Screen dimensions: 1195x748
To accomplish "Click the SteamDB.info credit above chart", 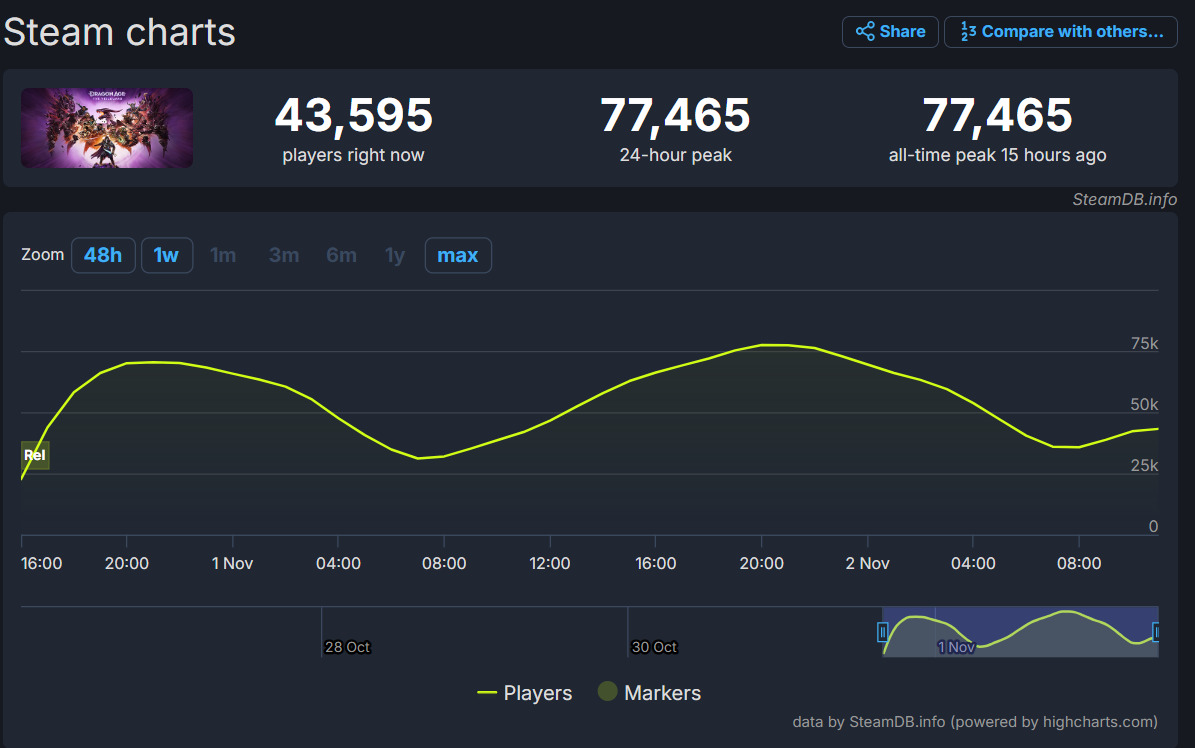I will (x=1124, y=199).
